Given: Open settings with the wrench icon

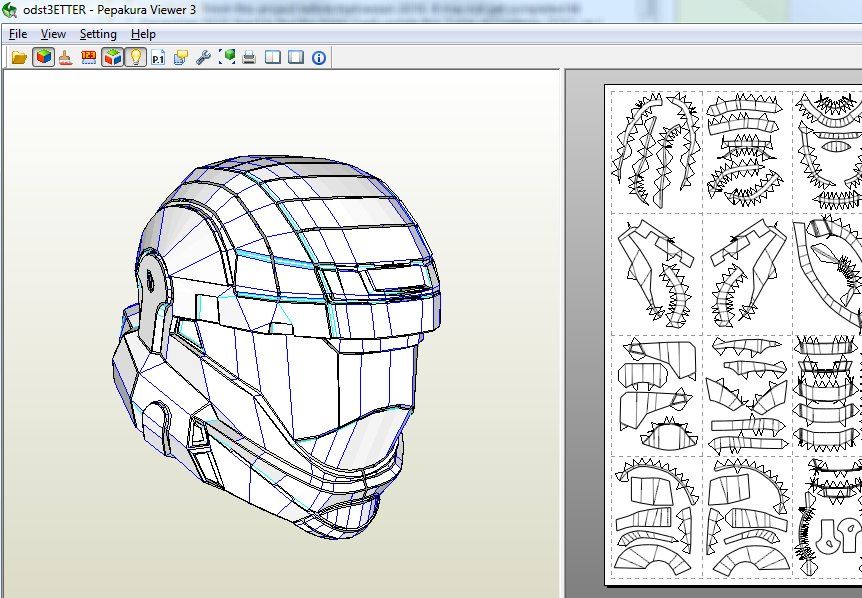Looking at the screenshot, I should pos(203,57).
